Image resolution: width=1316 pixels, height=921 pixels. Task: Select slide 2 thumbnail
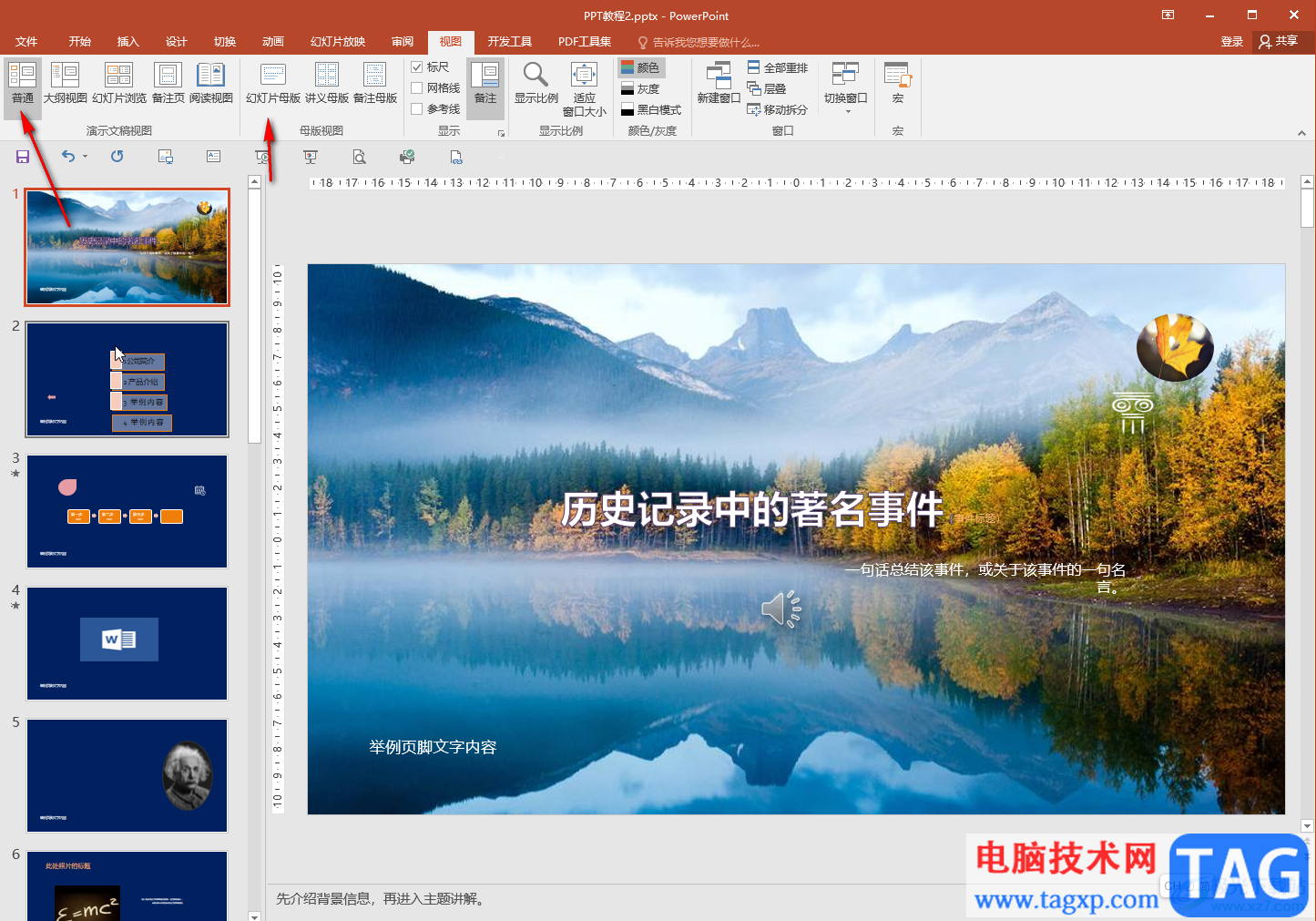click(x=128, y=379)
